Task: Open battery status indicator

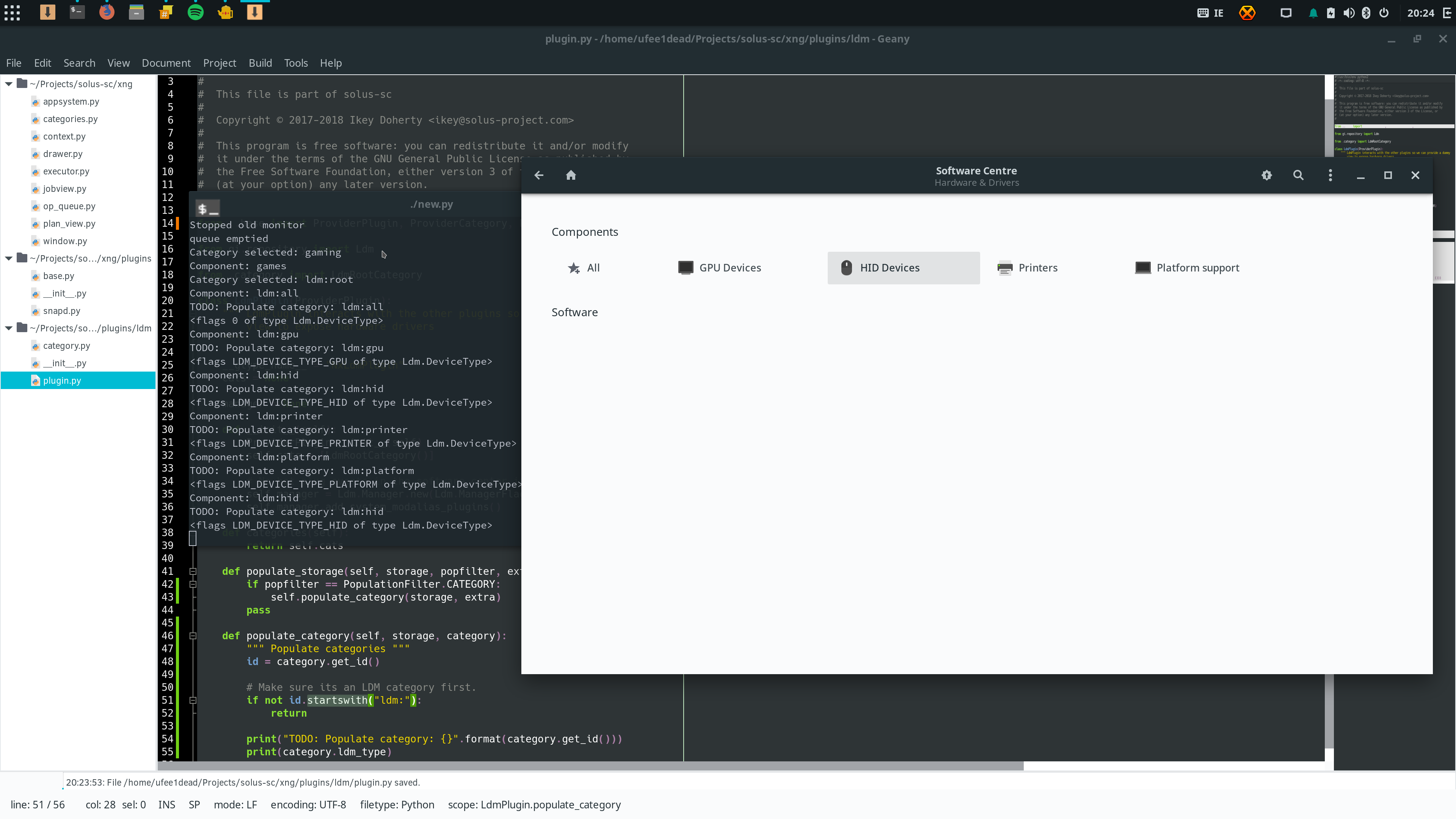Action: point(1330,13)
